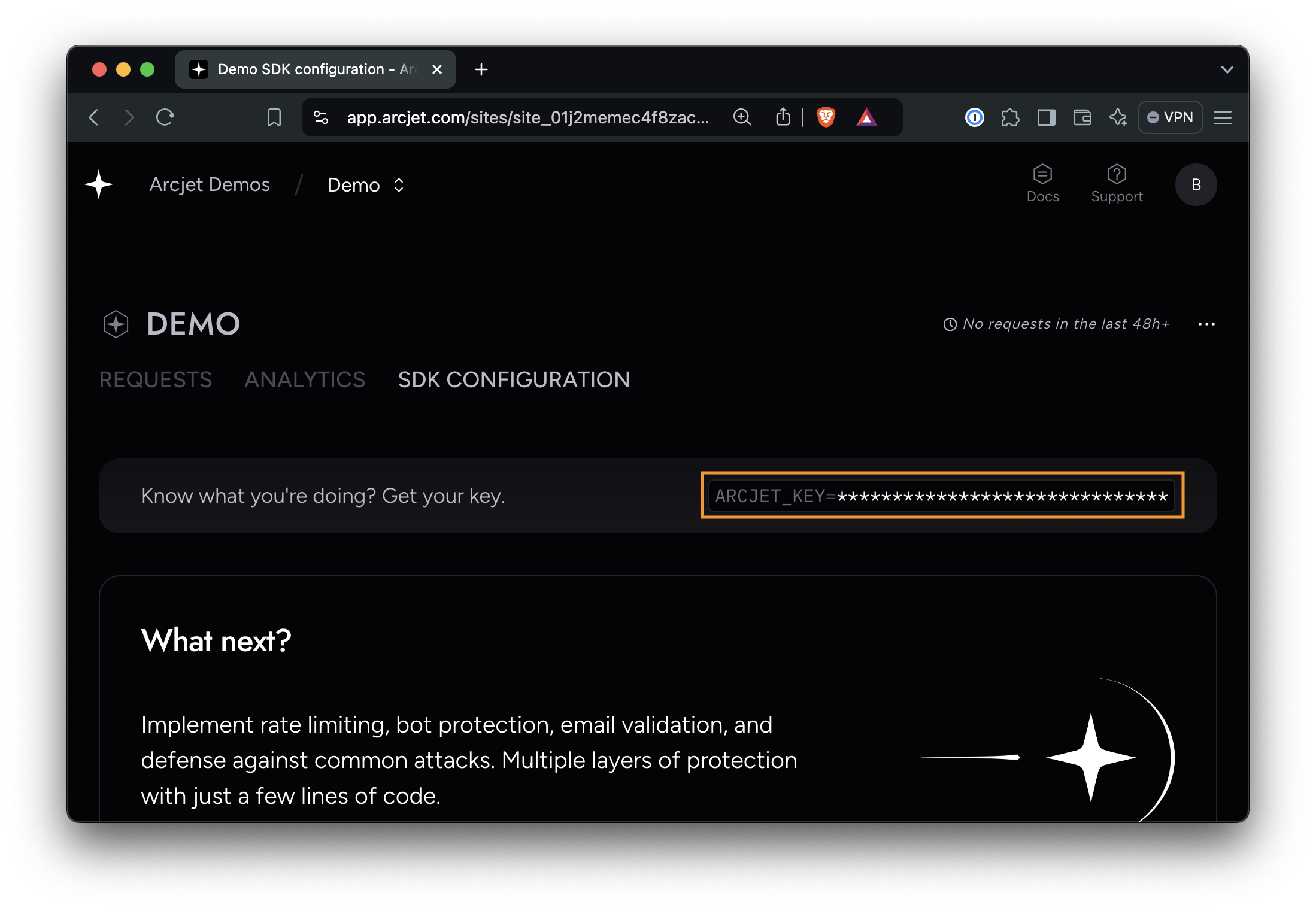This screenshot has height=911, width=1316.
Task: Open the Brave Wallet icon
Action: [1082, 117]
